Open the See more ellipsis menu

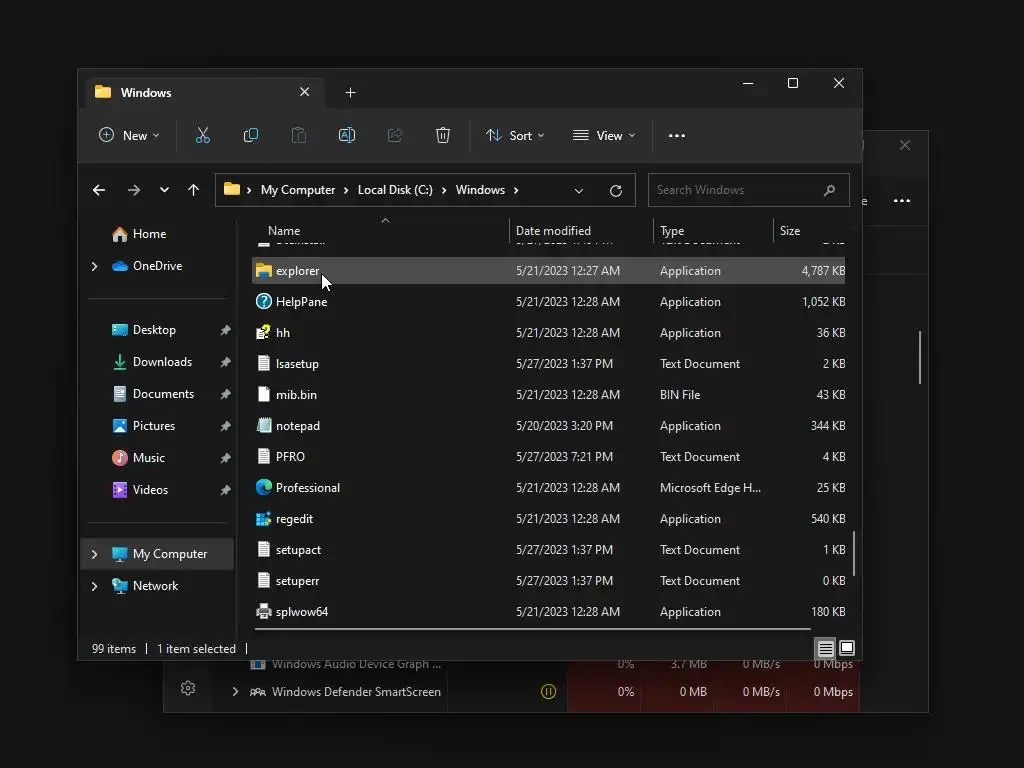coord(677,135)
